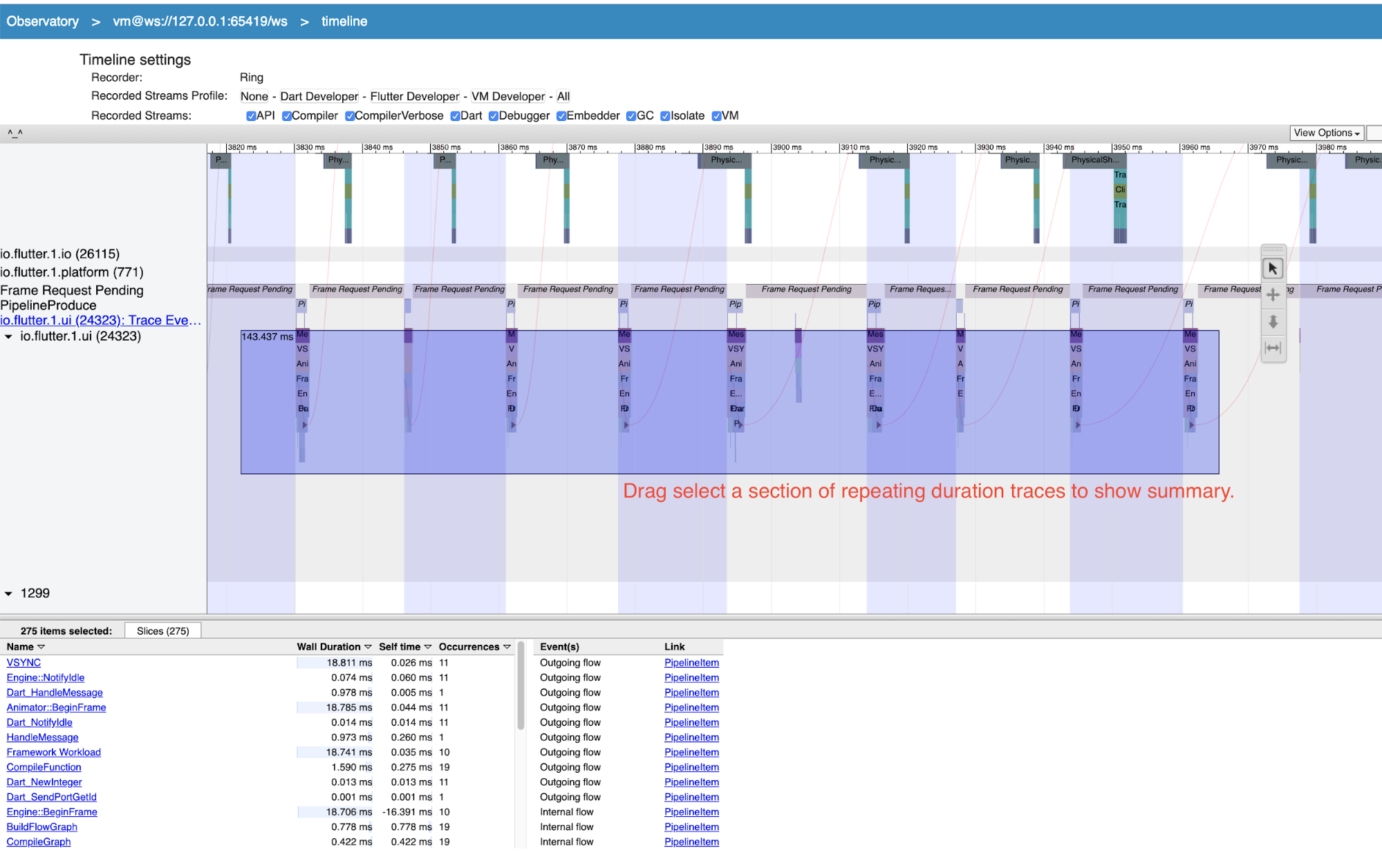Uncheck the GC stream

point(631,116)
